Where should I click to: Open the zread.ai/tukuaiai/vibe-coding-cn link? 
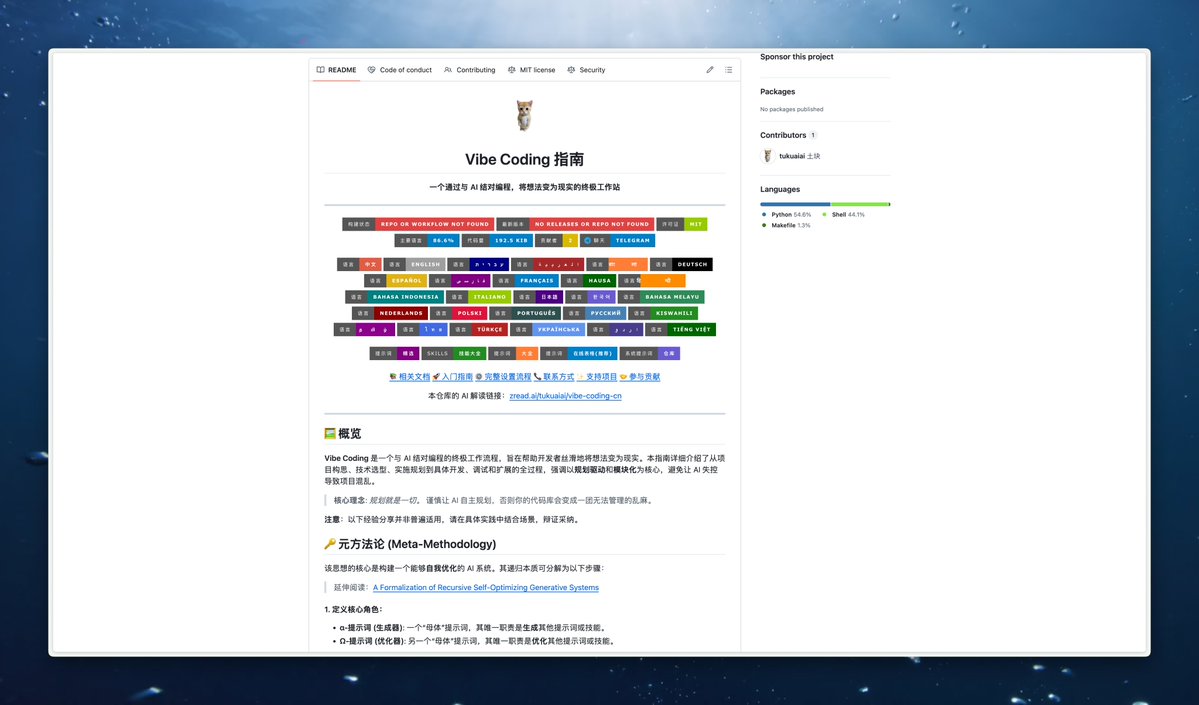tap(565, 396)
